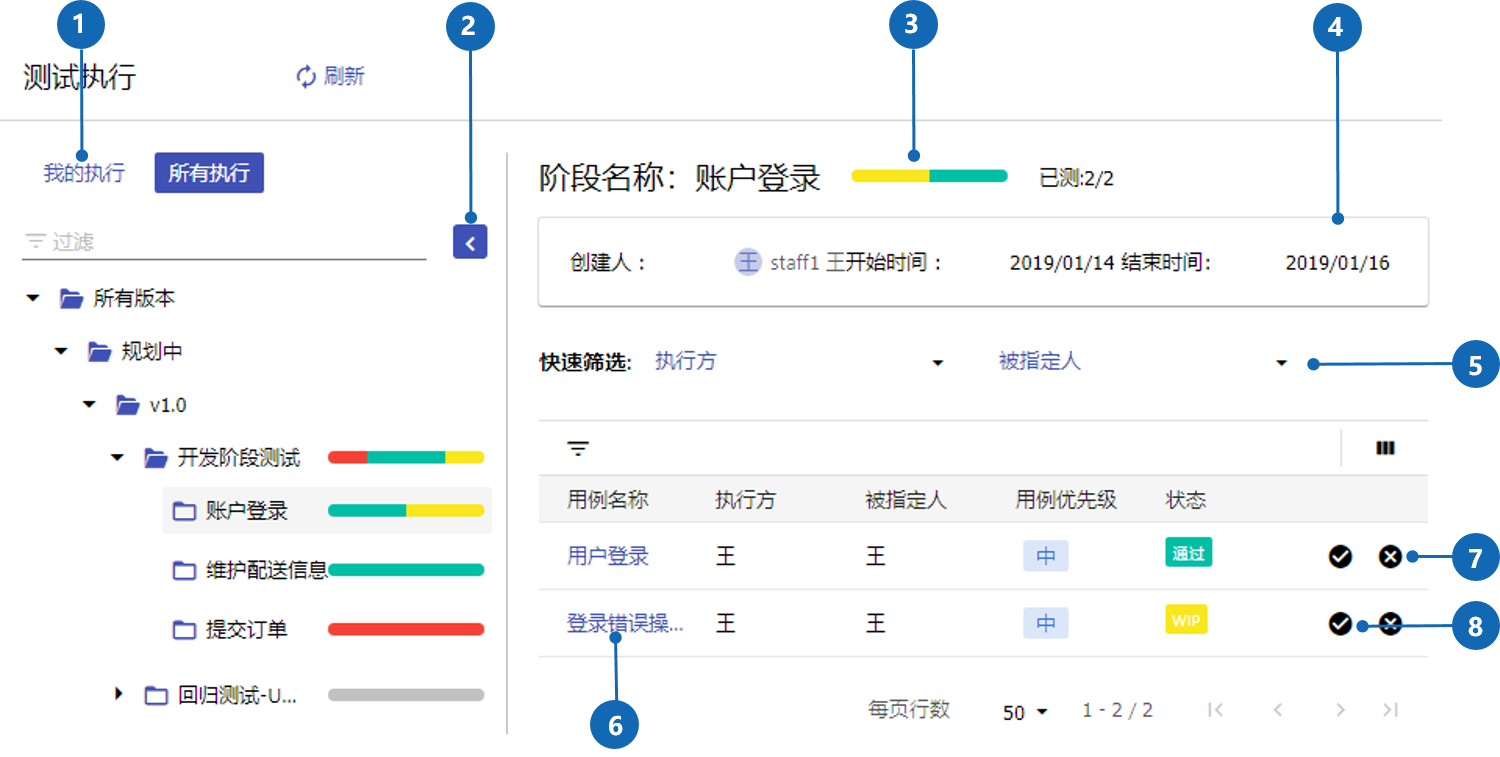Collapse the v1.0 tree node

(90, 405)
